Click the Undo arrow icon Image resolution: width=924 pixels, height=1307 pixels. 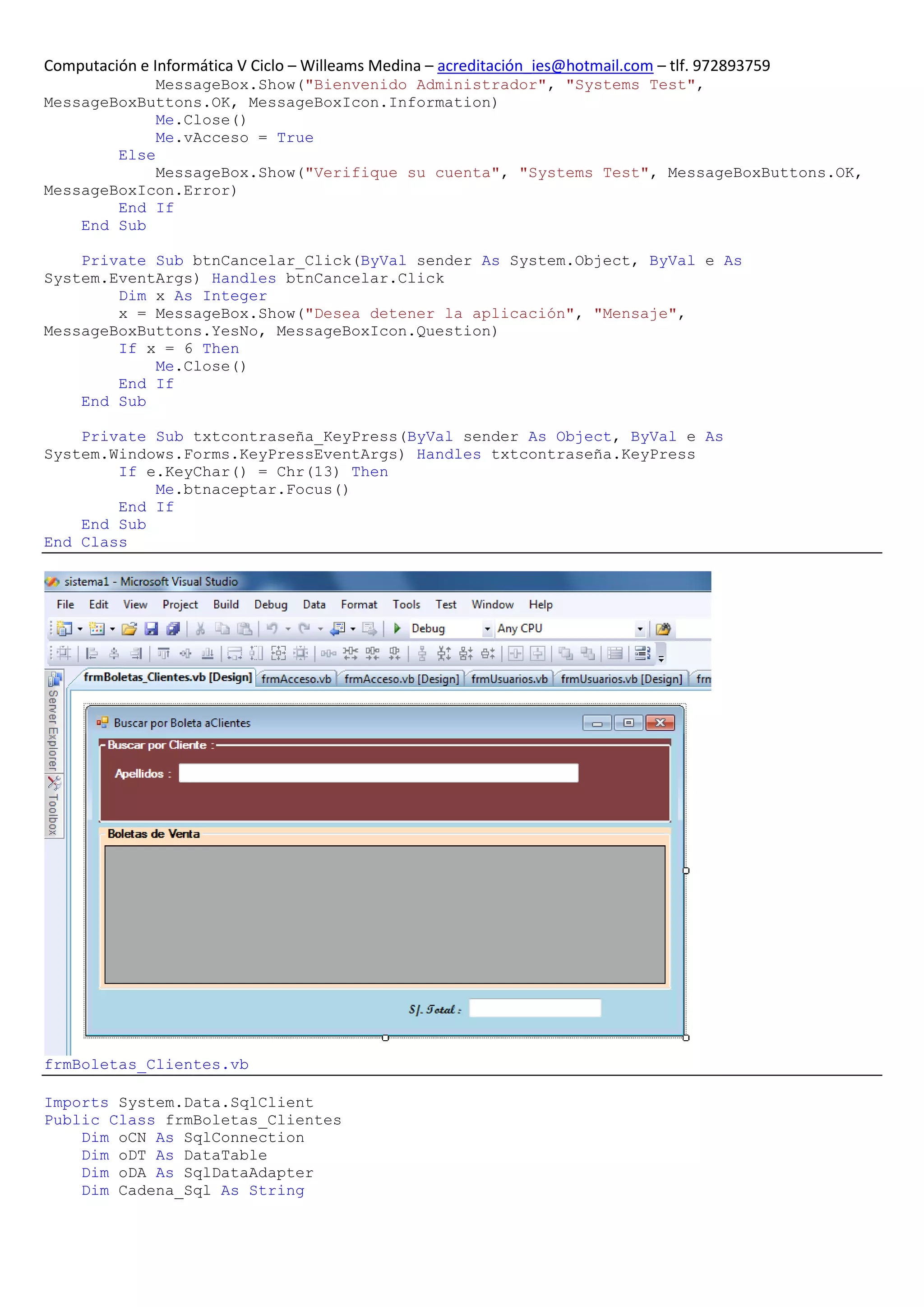point(272,629)
